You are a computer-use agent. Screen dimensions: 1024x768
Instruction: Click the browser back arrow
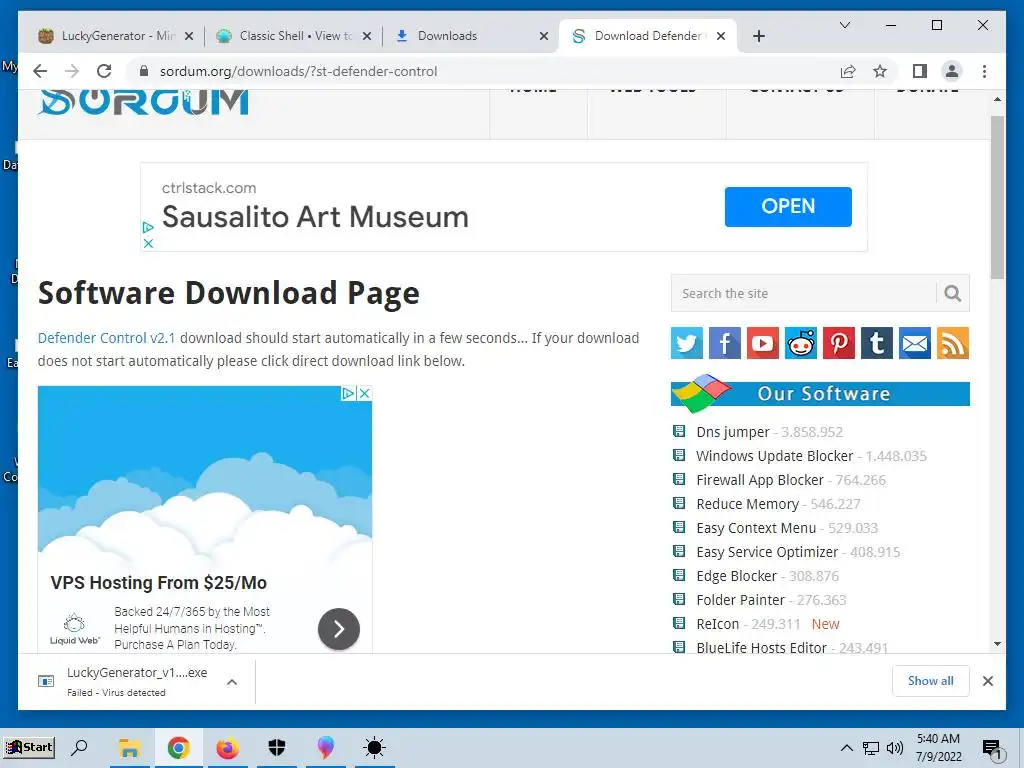coord(40,71)
